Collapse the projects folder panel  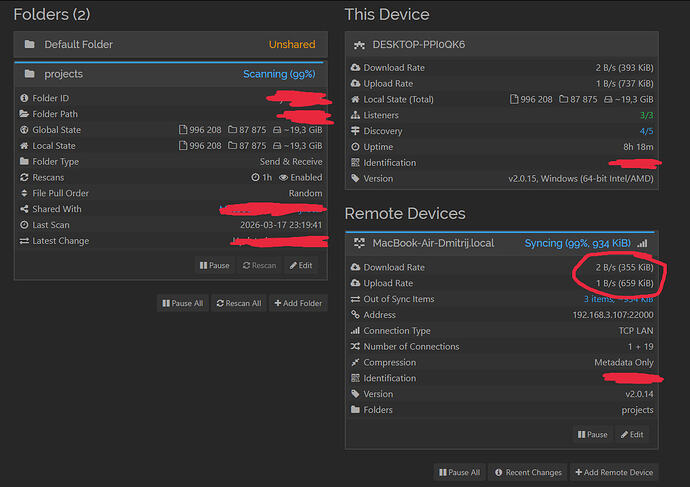pyautogui.click(x=170, y=74)
